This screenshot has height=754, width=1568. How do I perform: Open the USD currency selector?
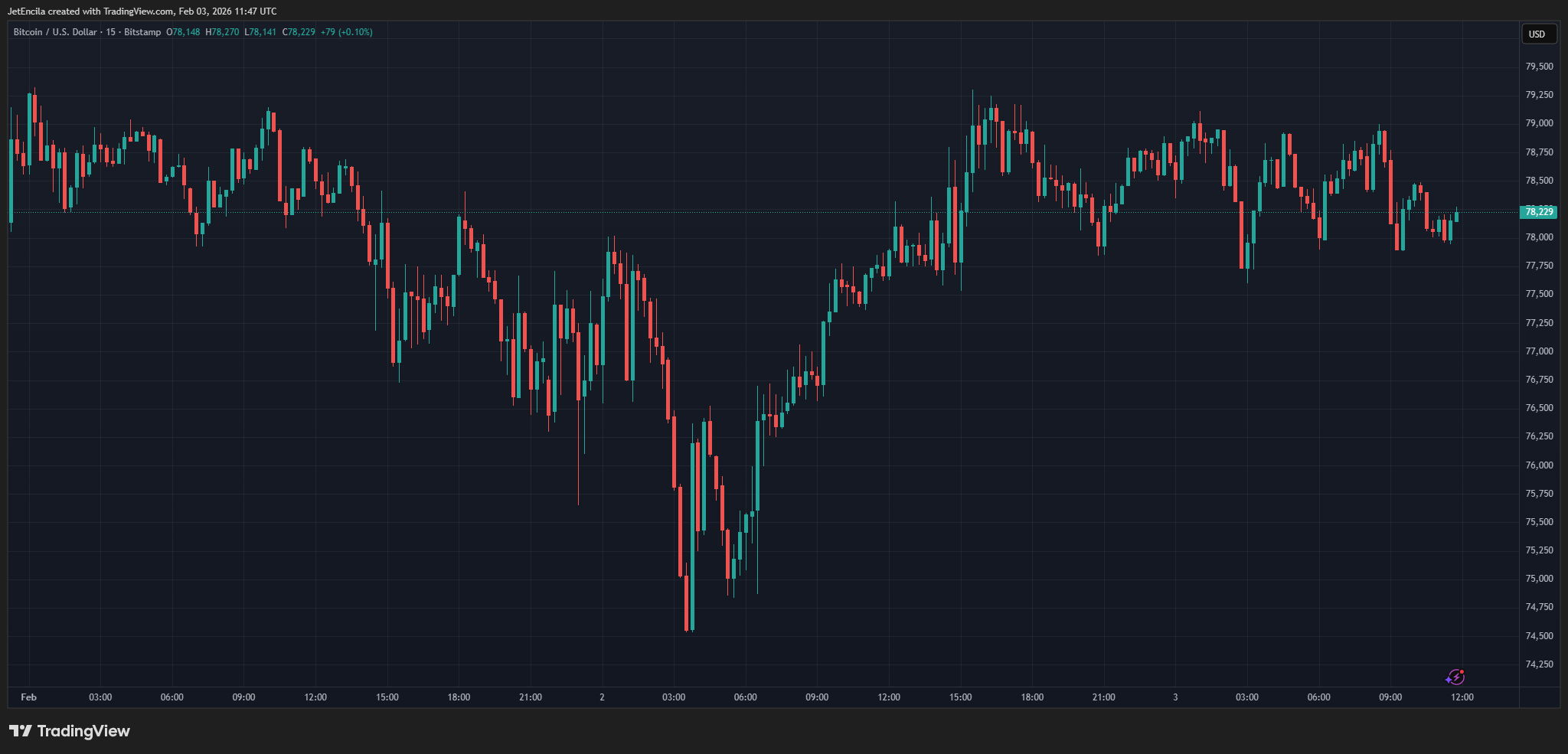coord(1537,34)
